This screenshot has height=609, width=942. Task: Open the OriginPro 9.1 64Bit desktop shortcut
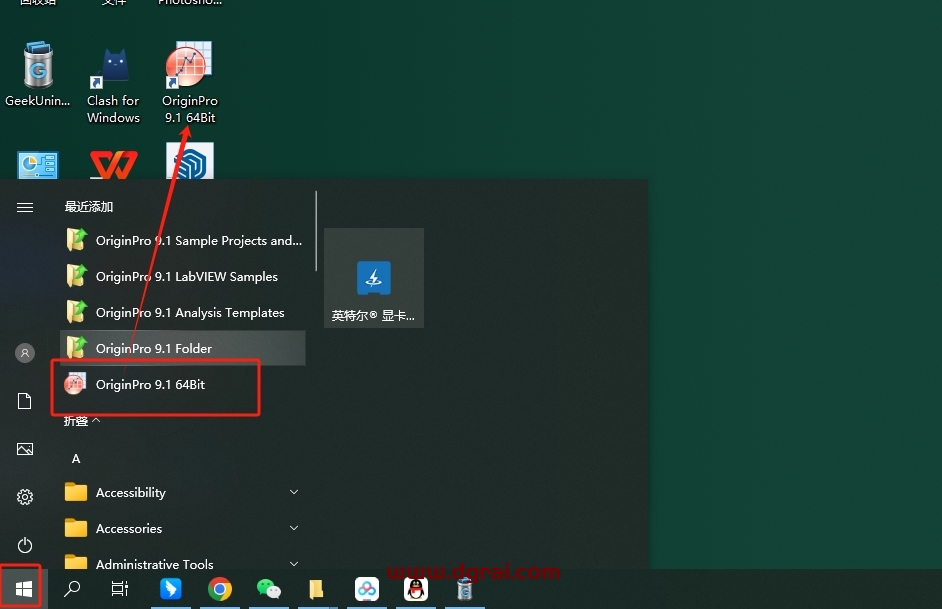(x=190, y=83)
